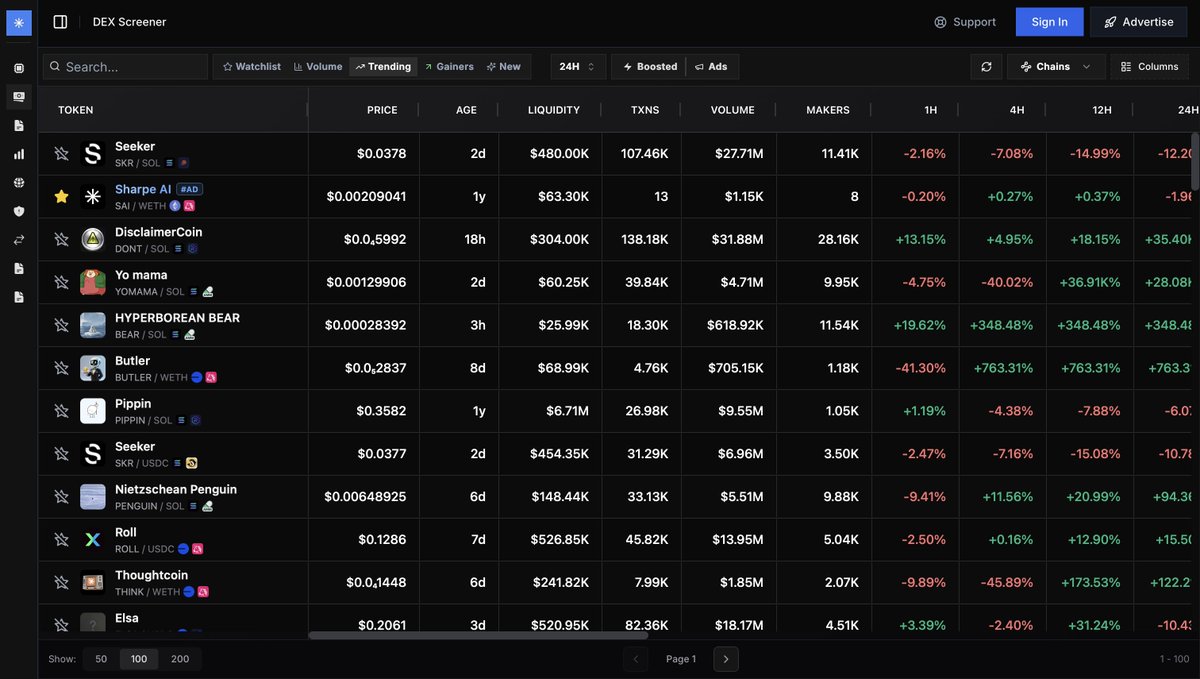Sort by the MAKERS column header
Image resolution: width=1200 pixels, height=679 pixels.
(x=828, y=110)
